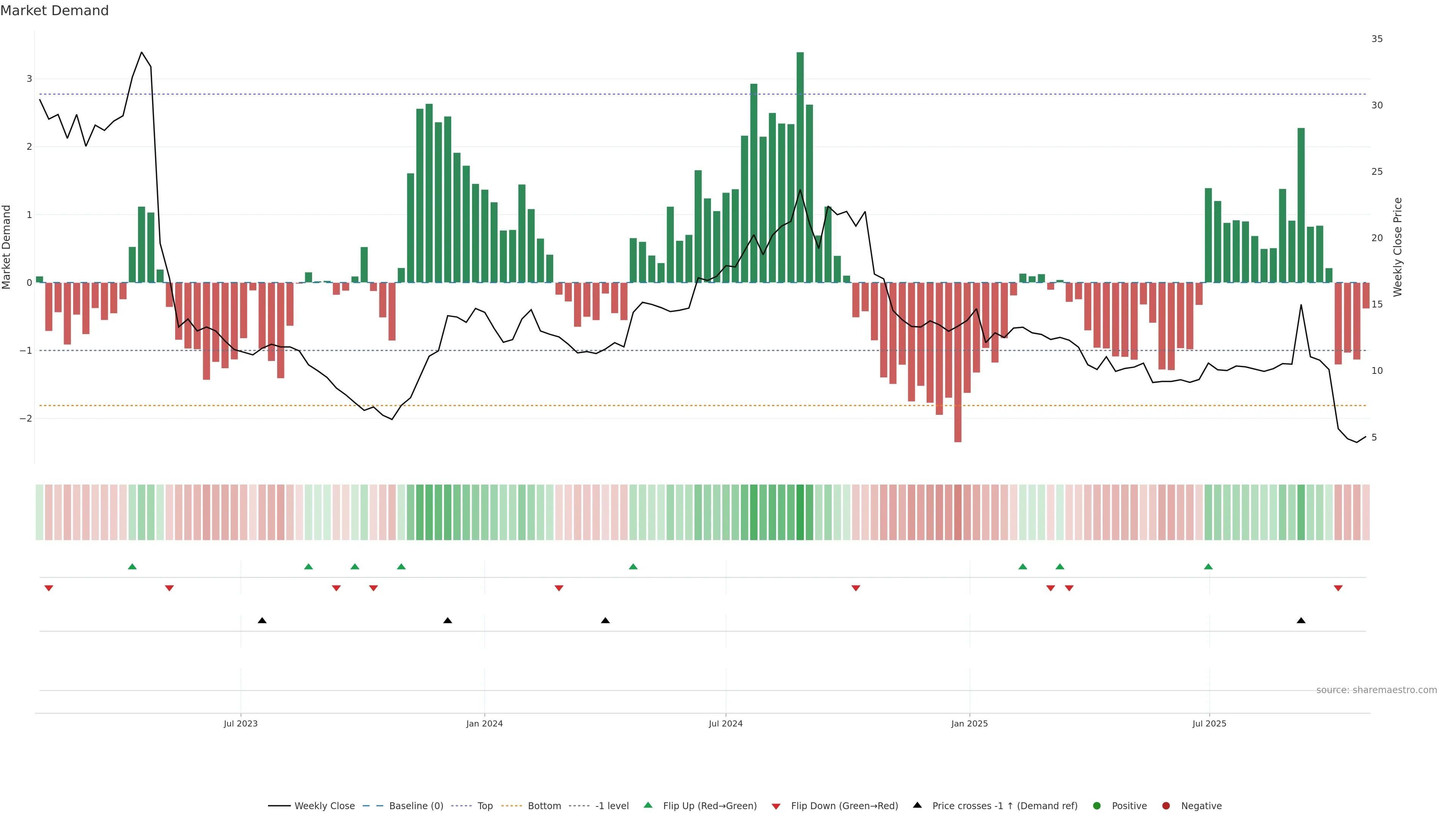Click the green flip-up marker near Jul 2025

point(1208,566)
